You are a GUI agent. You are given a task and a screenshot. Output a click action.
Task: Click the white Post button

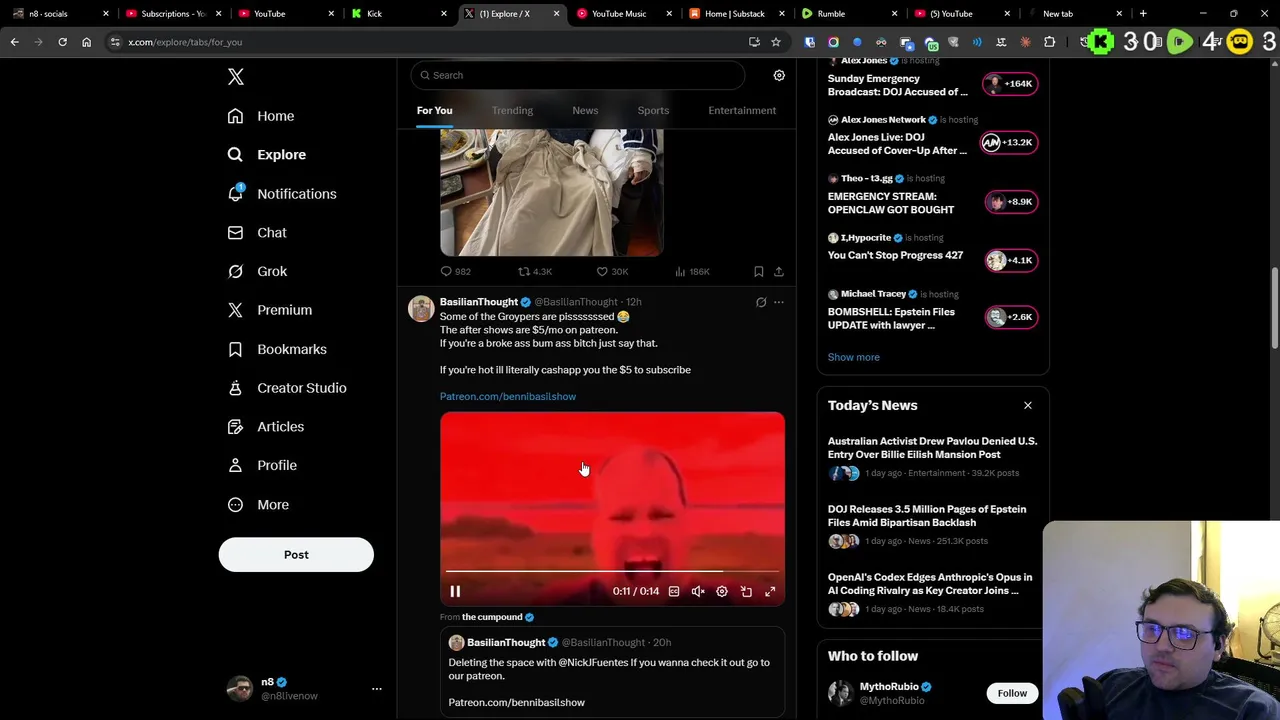296,555
